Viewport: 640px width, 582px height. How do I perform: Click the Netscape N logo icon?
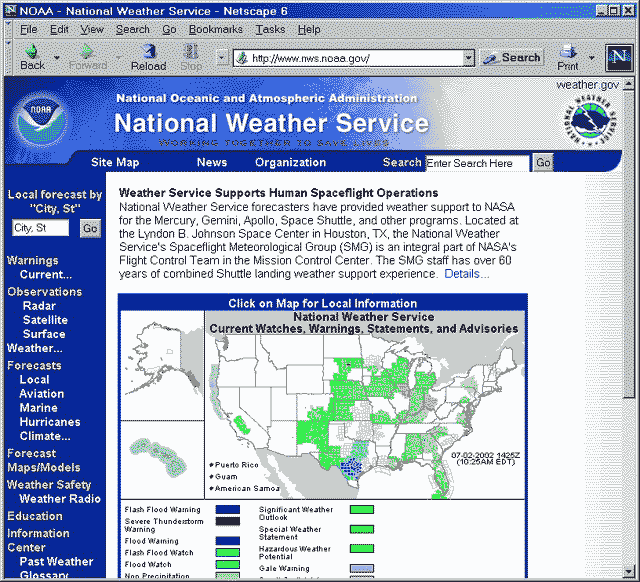[x=619, y=58]
